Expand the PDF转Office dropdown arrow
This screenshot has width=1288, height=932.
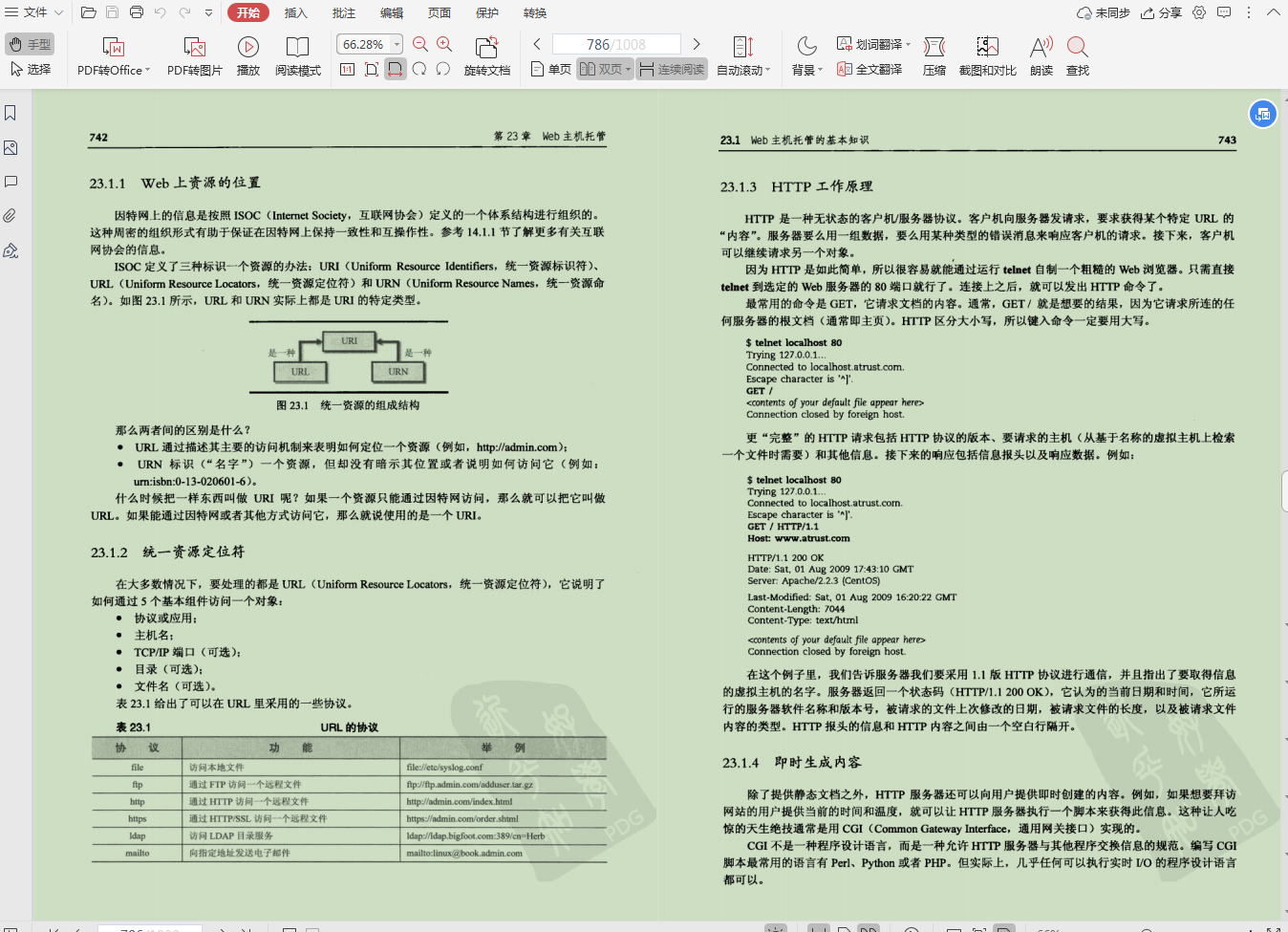pos(147,70)
